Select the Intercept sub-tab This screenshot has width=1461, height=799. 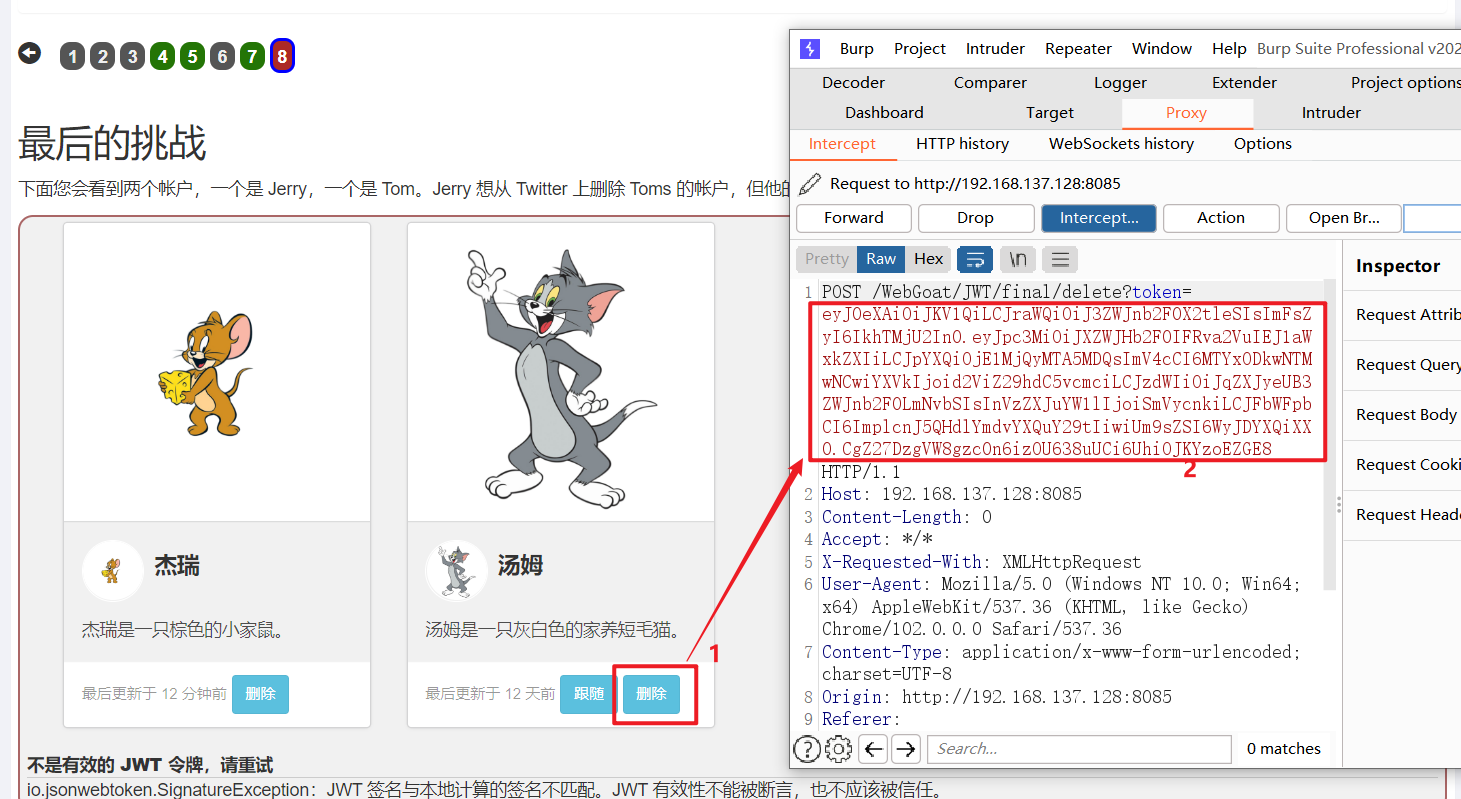(x=842, y=144)
